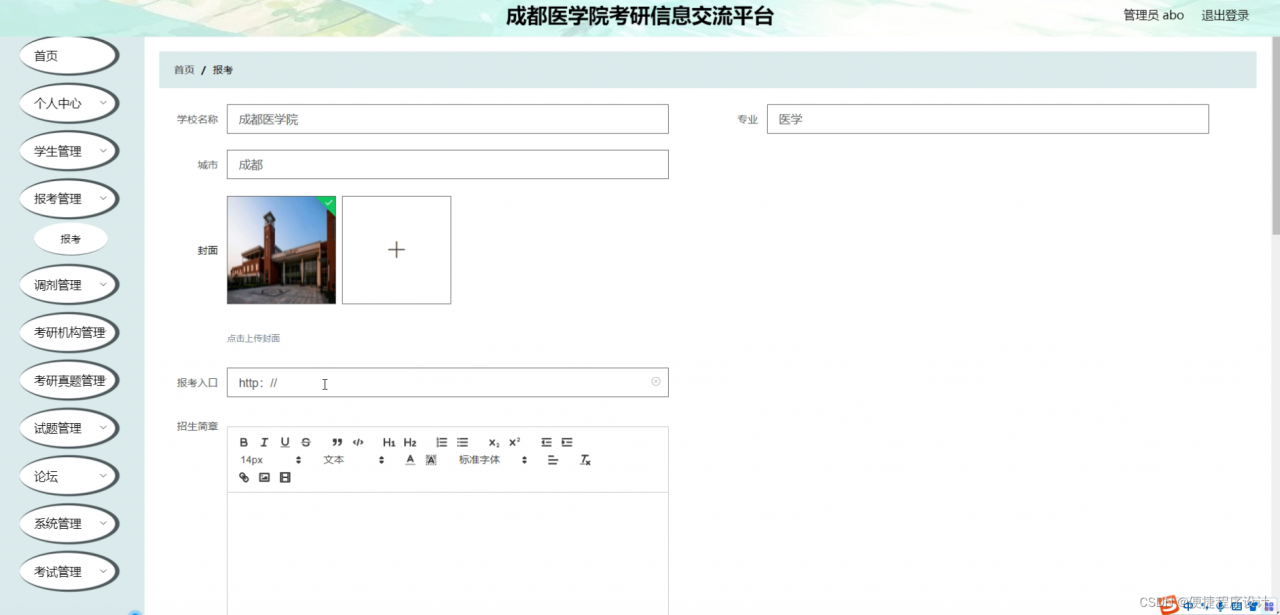Image resolution: width=1280 pixels, height=615 pixels.
Task: Insert a hyperlink in the editor
Action: click(244, 477)
